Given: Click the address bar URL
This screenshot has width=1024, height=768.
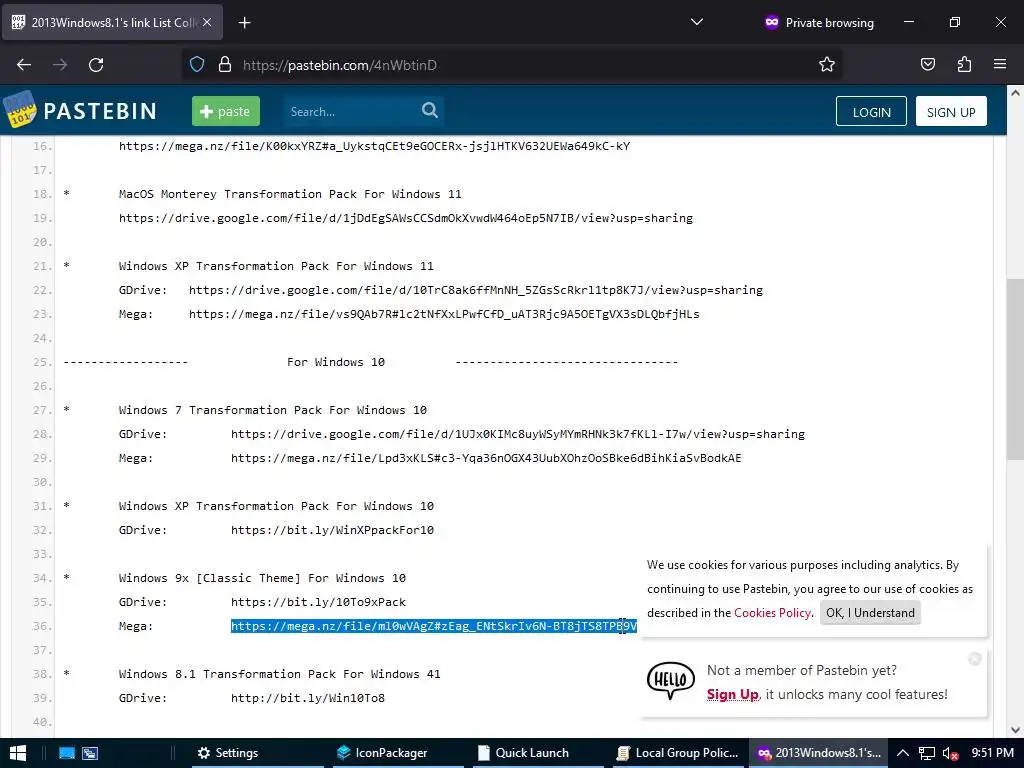Looking at the screenshot, I should [x=340, y=65].
